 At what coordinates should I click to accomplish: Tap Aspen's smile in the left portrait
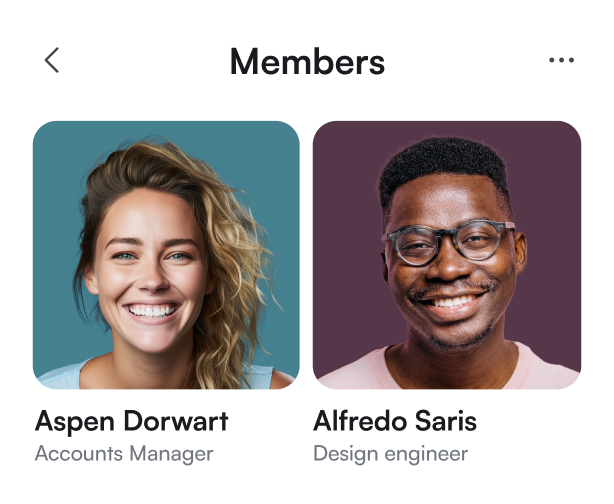tap(152, 311)
